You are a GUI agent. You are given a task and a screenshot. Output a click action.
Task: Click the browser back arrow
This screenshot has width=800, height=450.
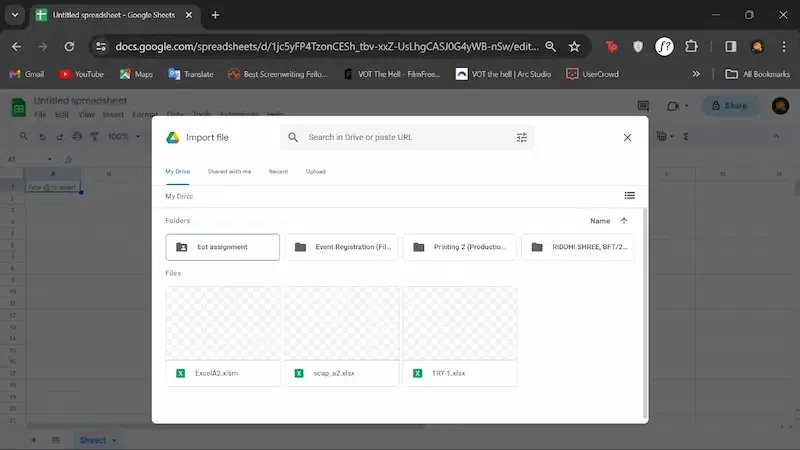coord(16,46)
